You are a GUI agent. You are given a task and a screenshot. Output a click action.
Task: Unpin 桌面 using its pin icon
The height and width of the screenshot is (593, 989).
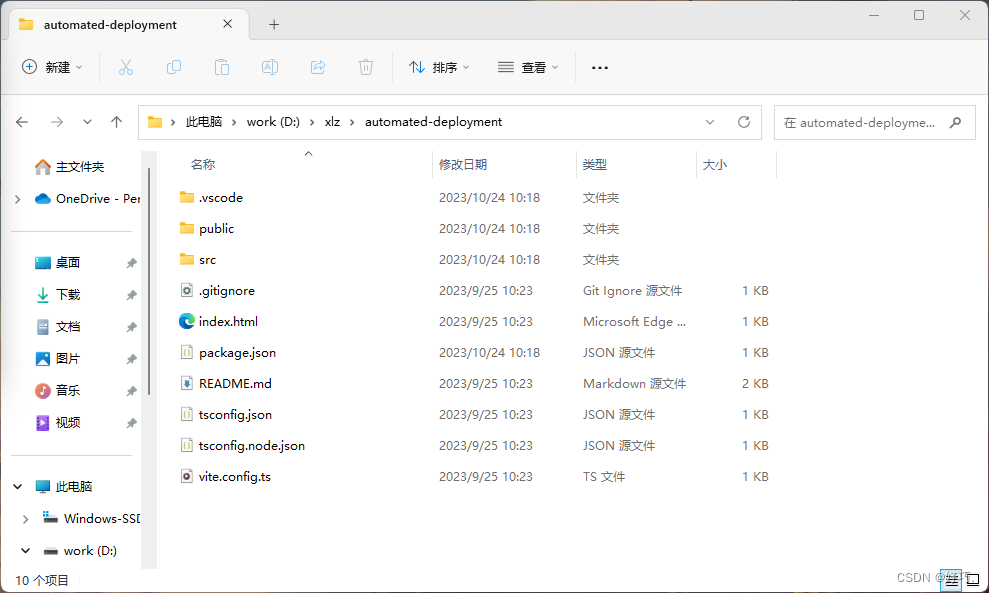(131, 262)
